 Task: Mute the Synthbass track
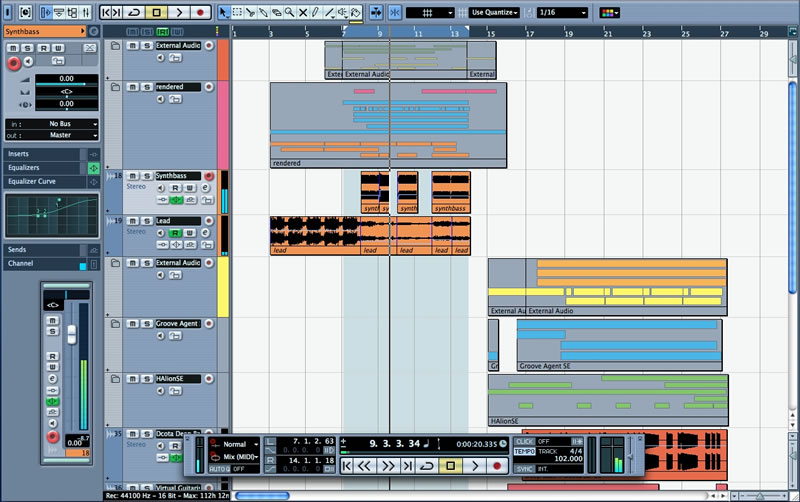(x=132, y=176)
